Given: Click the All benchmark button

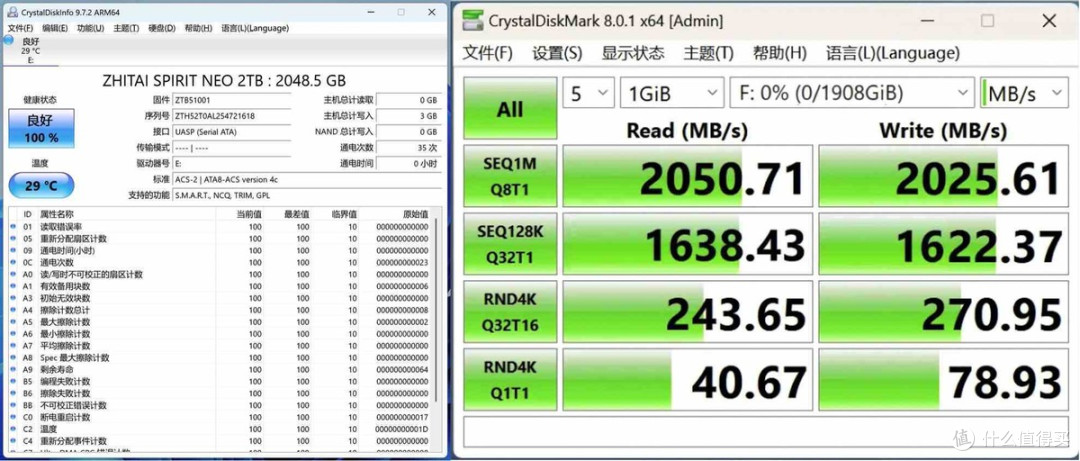Looking at the screenshot, I should coord(510,109).
